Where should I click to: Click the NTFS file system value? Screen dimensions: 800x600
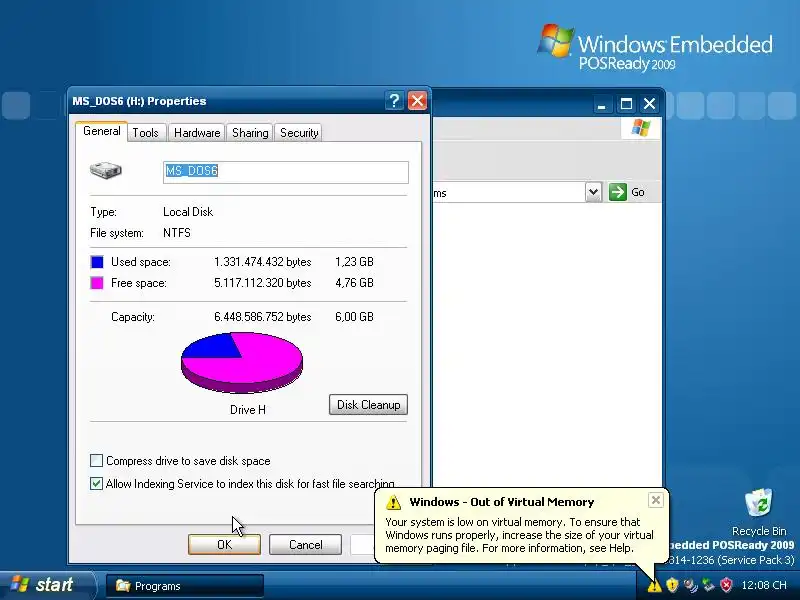click(177, 233)
